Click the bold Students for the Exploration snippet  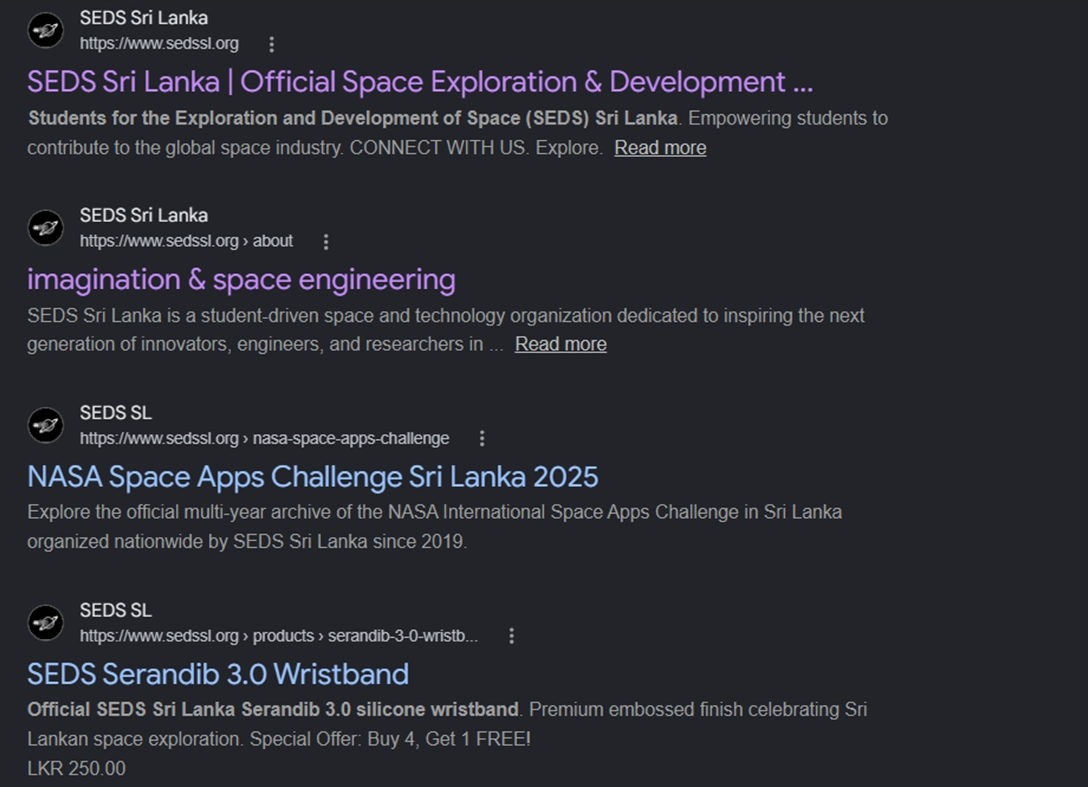352,118
